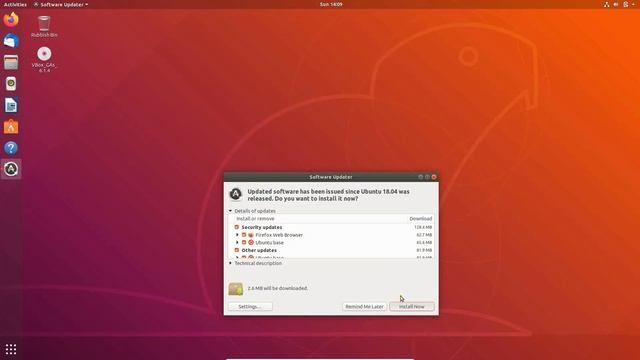Open the Help dock icon
Image resolution: width=640 pixels, height=360 pixels.
(11, 148)
